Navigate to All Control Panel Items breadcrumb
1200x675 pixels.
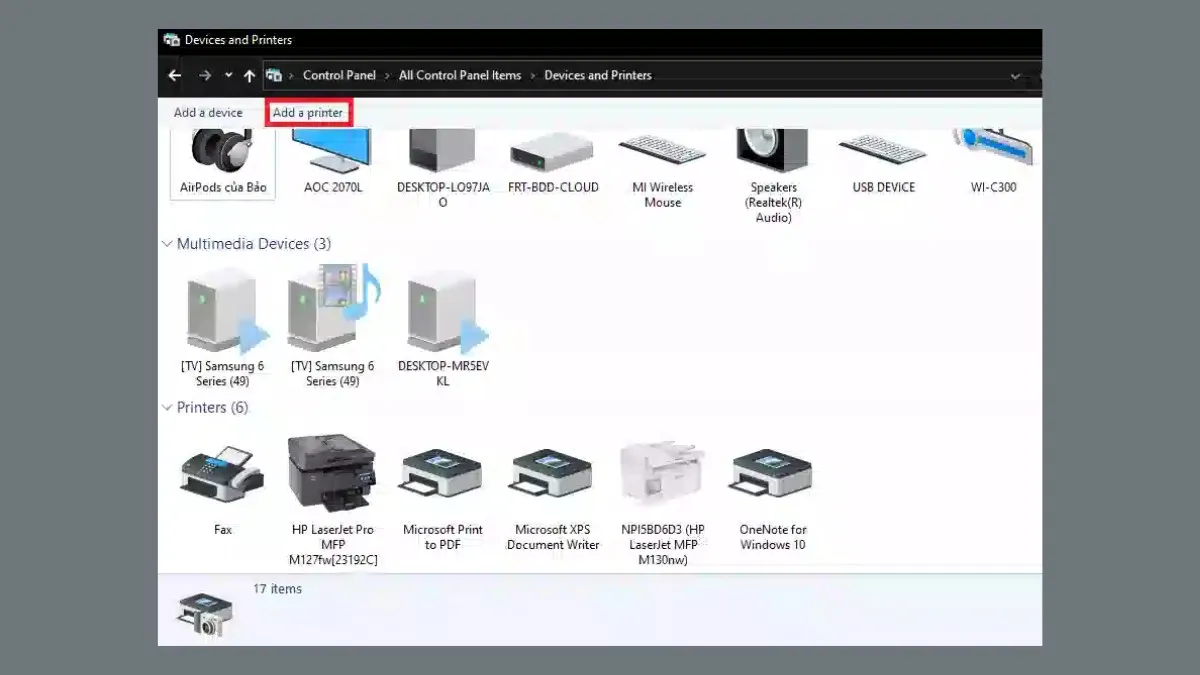click(x=459, y=75)
